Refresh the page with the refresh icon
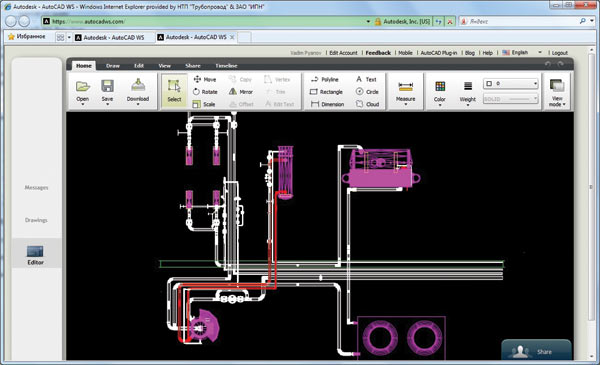 (x=439, y=21)
